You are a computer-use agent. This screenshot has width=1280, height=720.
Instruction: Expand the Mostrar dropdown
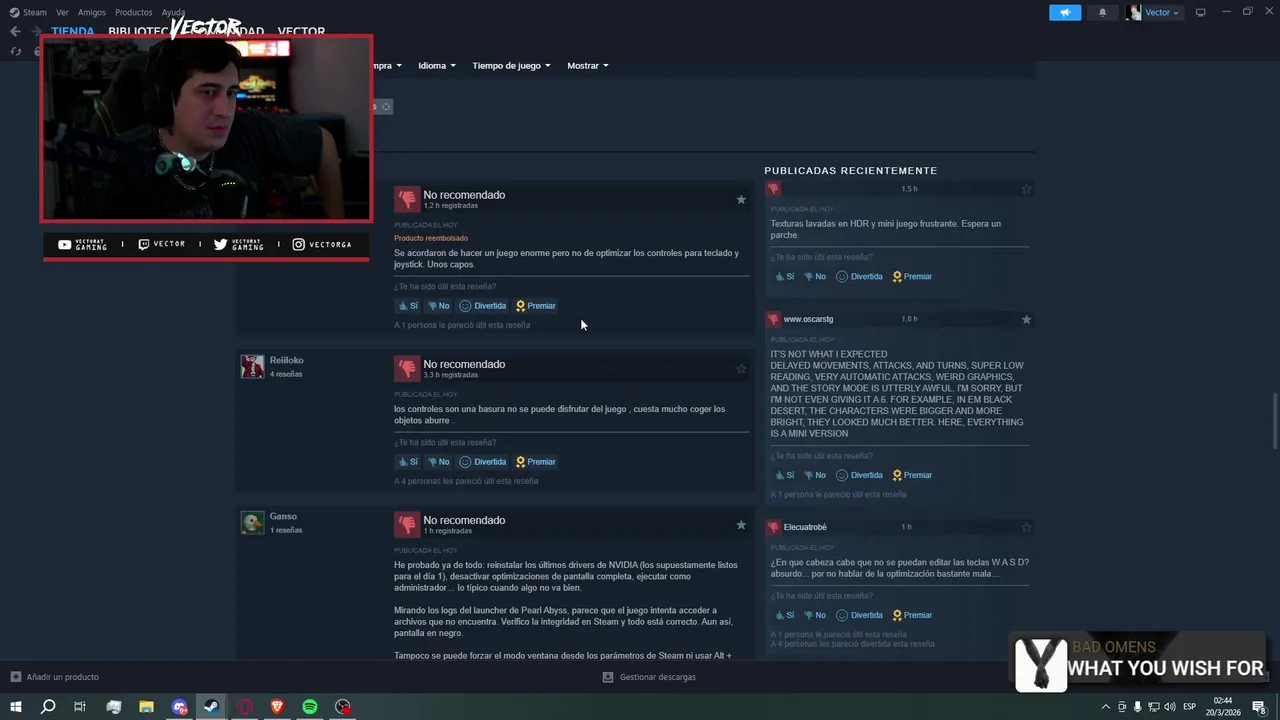[x=588, y=66]
